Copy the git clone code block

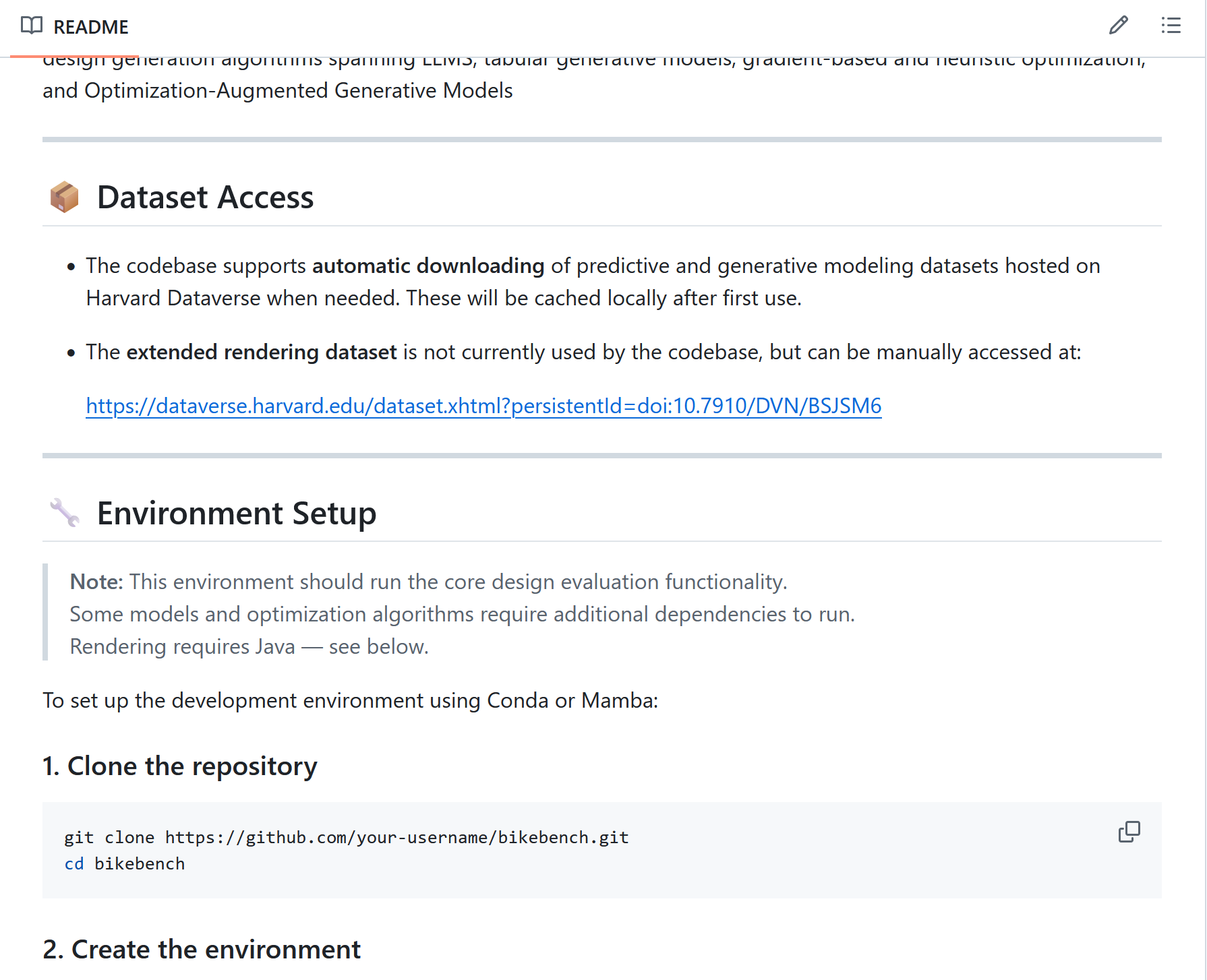tap(1129, 832)
